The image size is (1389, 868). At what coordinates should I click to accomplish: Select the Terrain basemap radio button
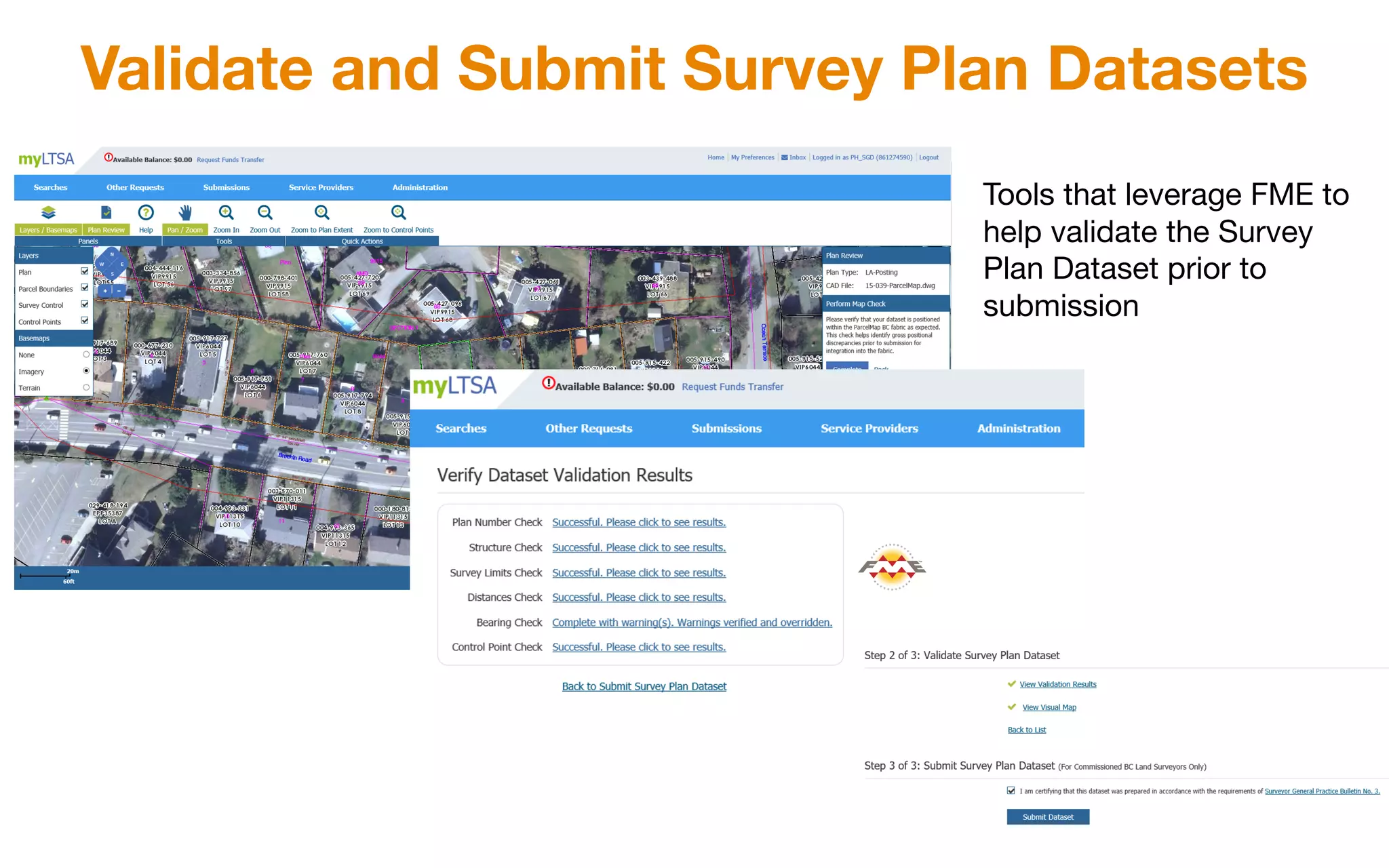coord(86,388)
